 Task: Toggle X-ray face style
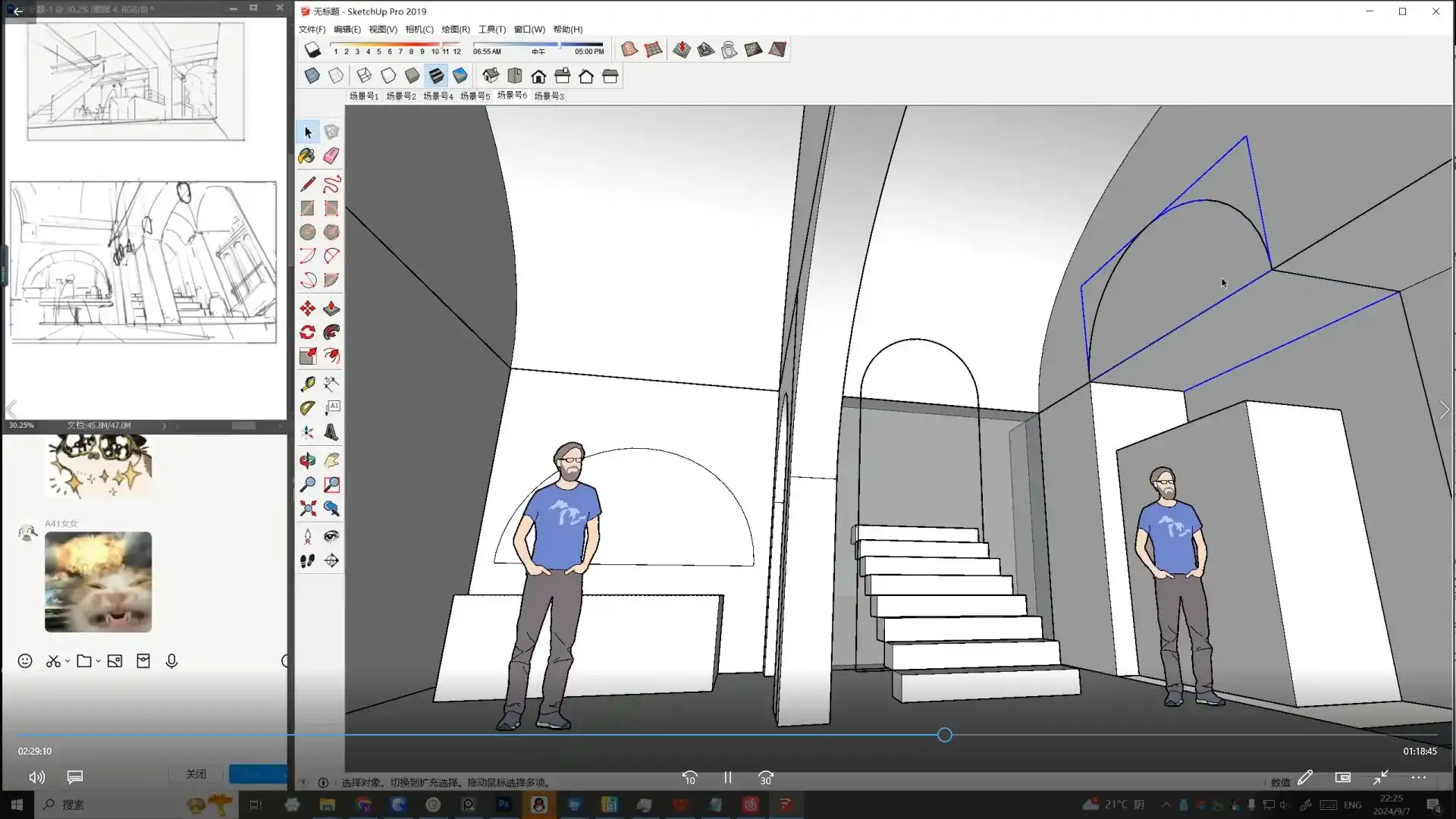click(312, 76)
